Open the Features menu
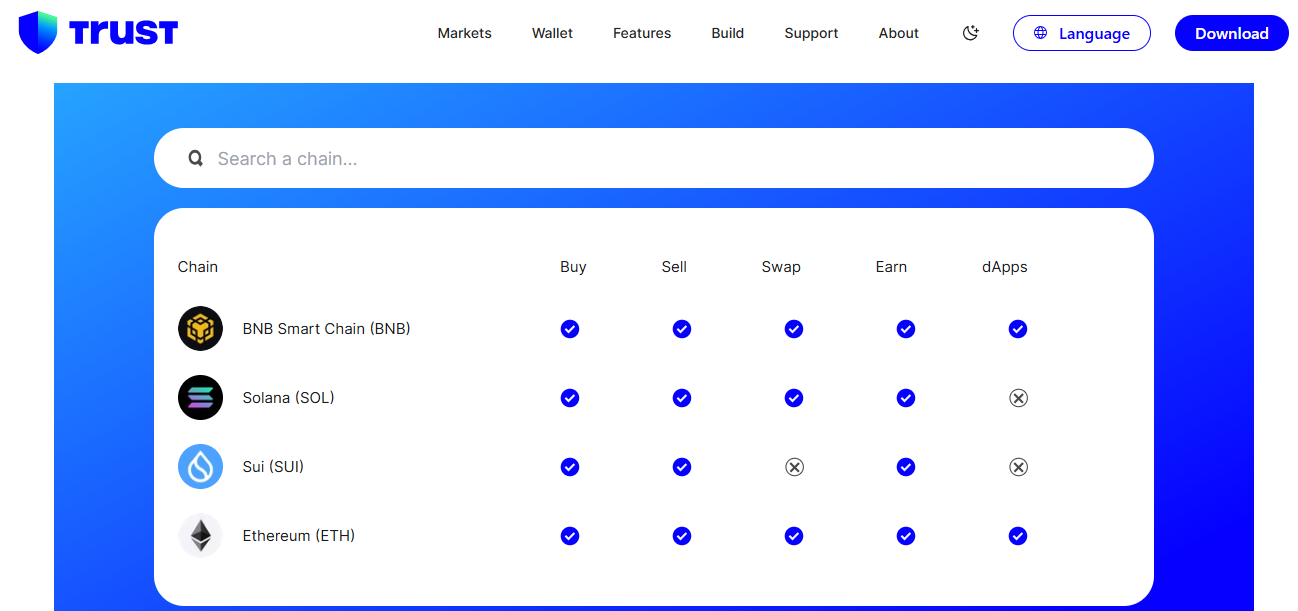Image resolution: width=1298 pixels, height=611 pixels. pyautogui.click(x=642, y=33)
